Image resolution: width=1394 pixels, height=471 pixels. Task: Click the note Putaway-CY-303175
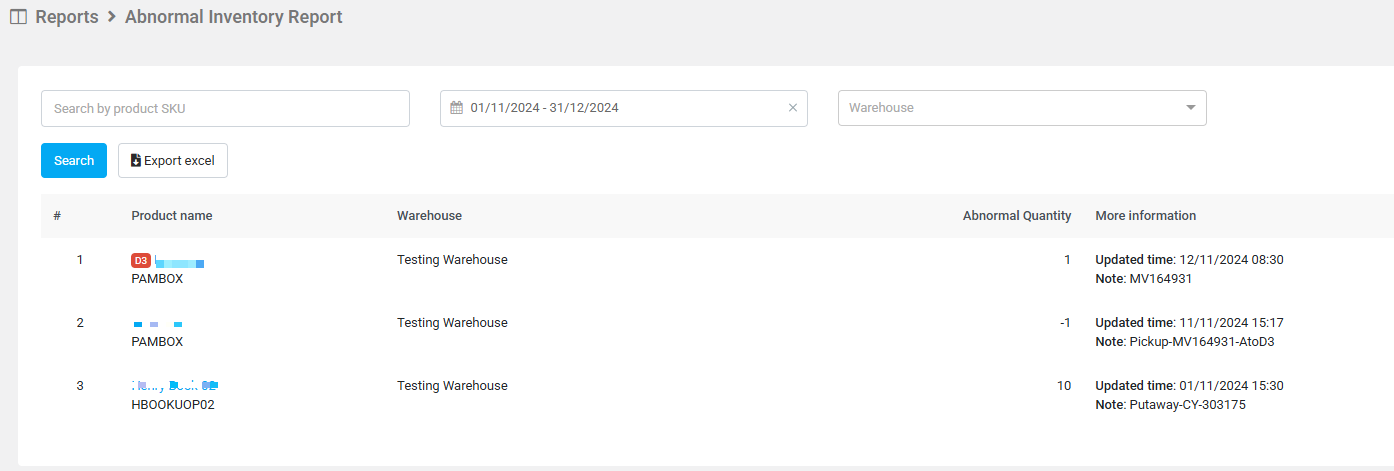click(1187, 405)
